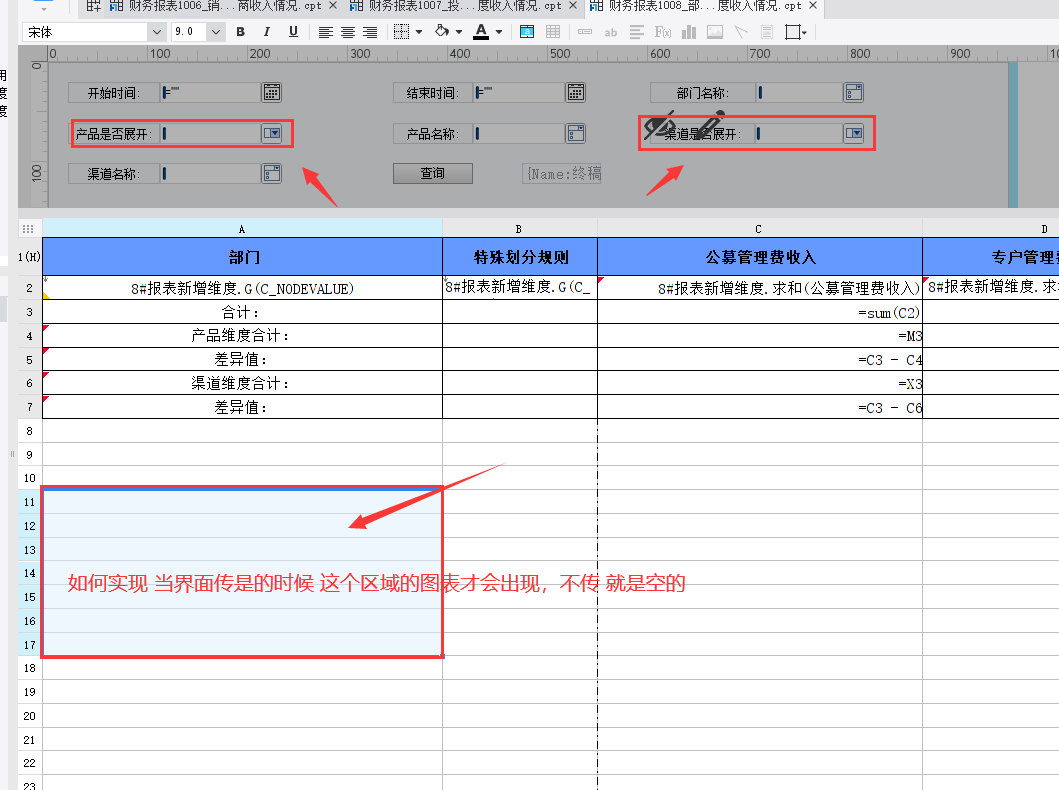
Task: Open font color dropdown arrow
Action: pos(499,32)
